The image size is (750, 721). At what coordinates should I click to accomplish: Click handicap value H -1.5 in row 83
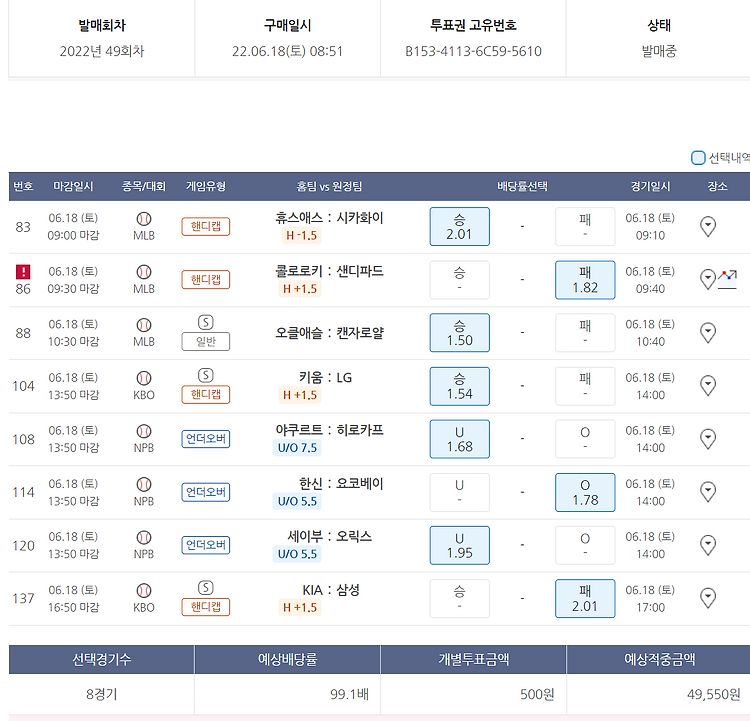point(301,235)
